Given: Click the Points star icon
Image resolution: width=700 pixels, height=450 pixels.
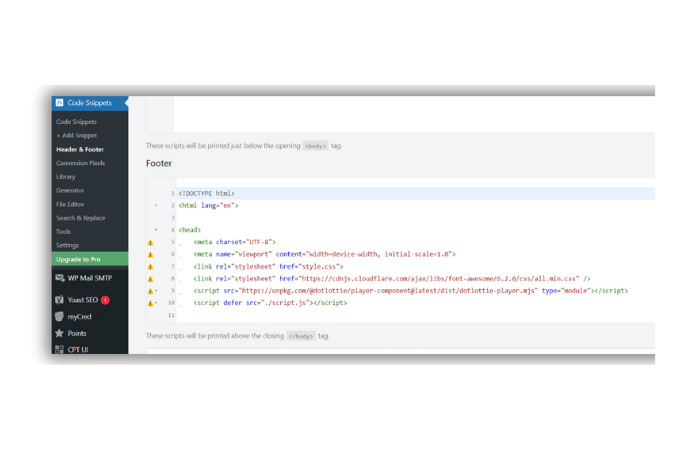Looking at the screenshot, I should [x=59, y=333].
